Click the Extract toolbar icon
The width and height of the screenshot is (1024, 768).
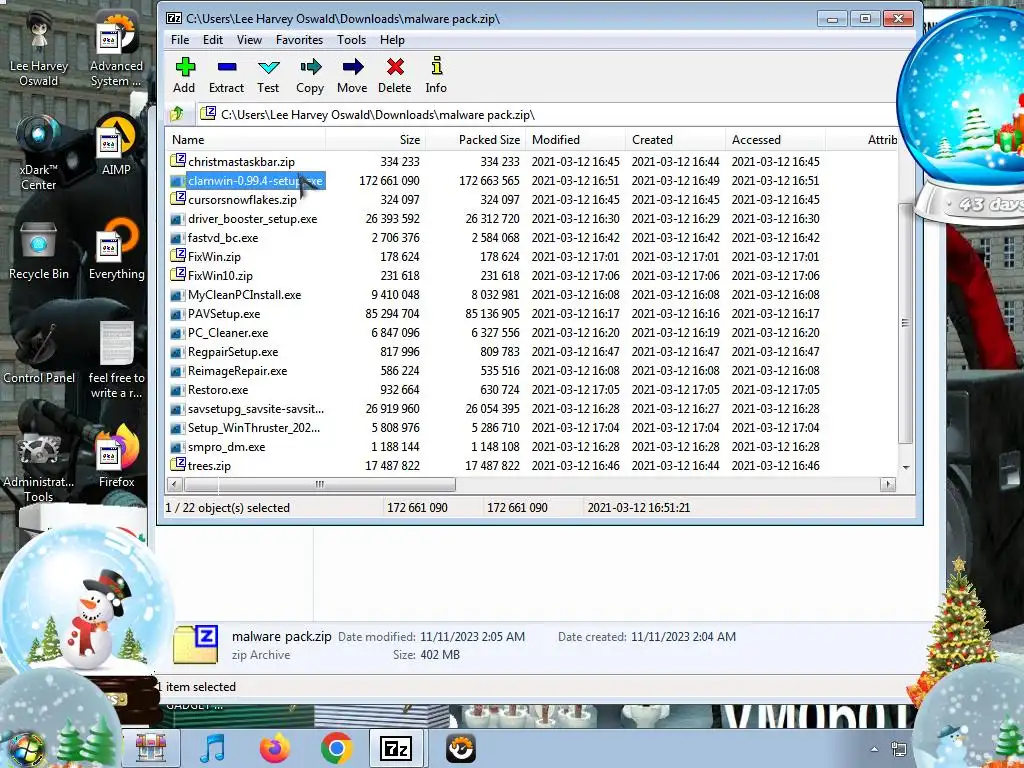pos(227,67)
